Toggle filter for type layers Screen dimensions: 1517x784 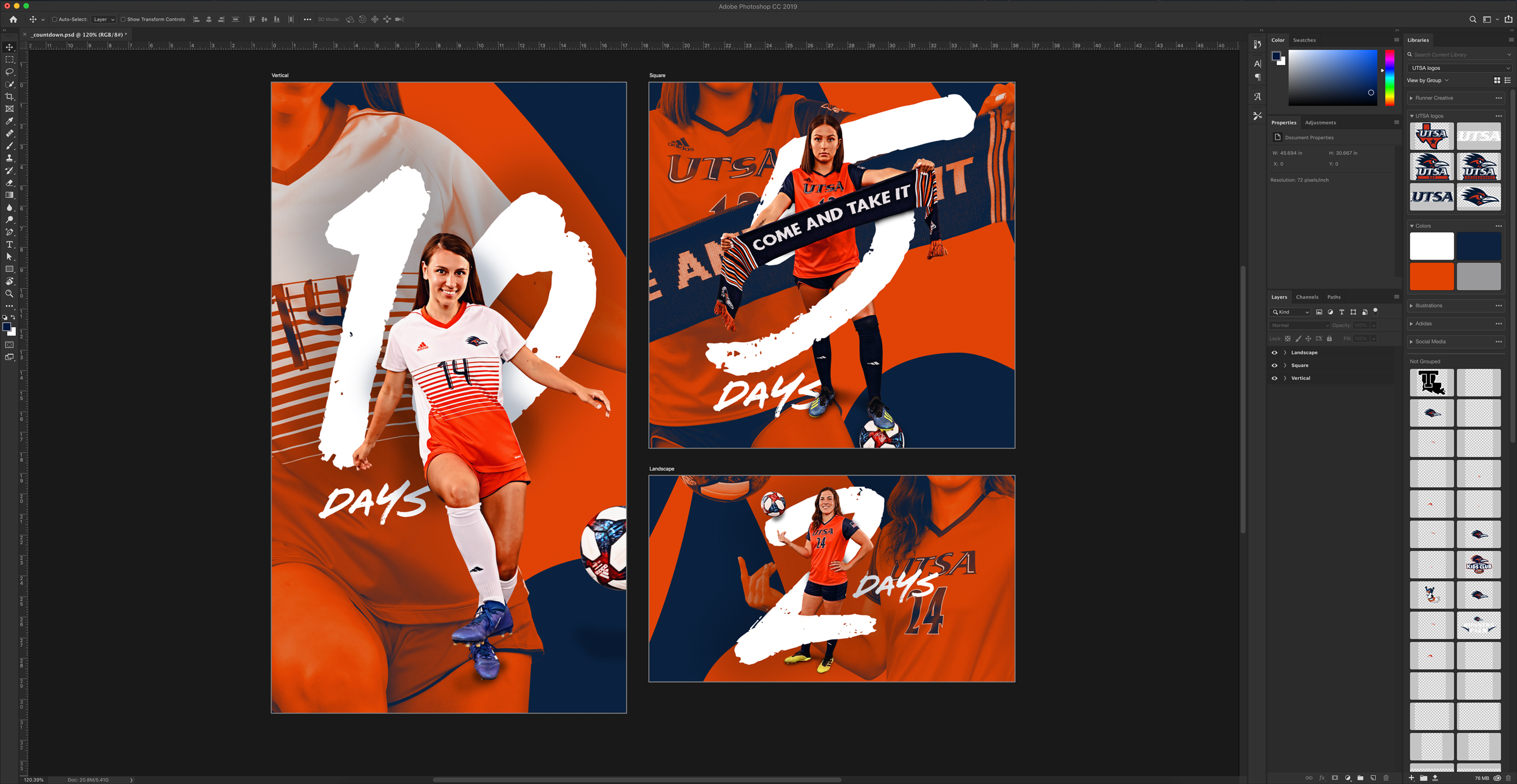point(1342,312)
